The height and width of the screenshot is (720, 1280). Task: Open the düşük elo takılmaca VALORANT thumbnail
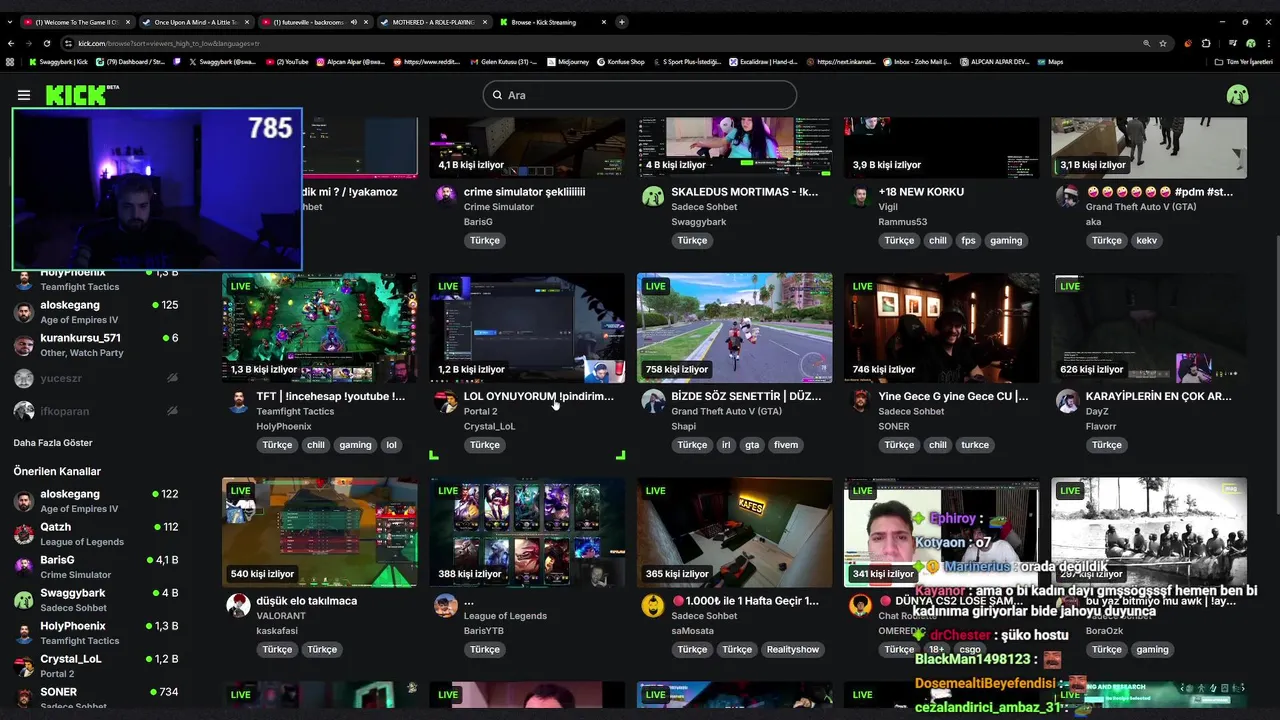pyautogui.click(x=320, y=532)
